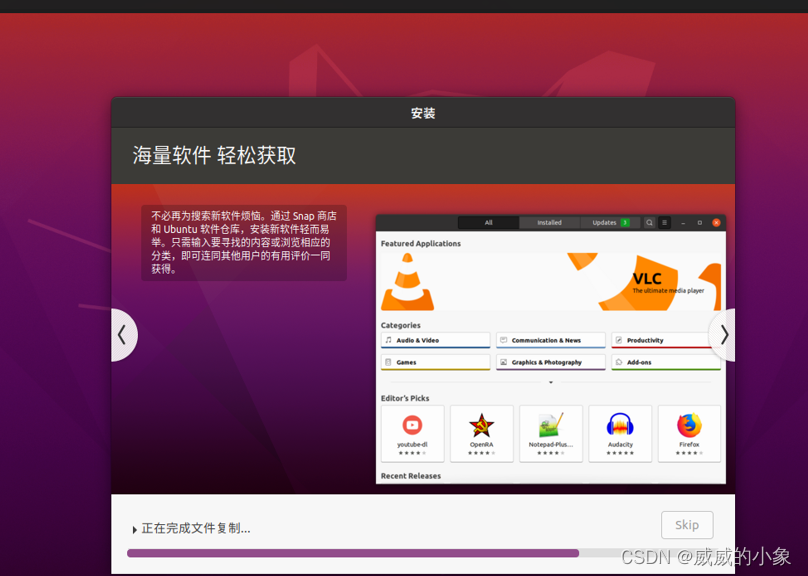Open the Games category with gamepad icon
808x576 pixels.
pyautogui.click(x=391, y=361)
